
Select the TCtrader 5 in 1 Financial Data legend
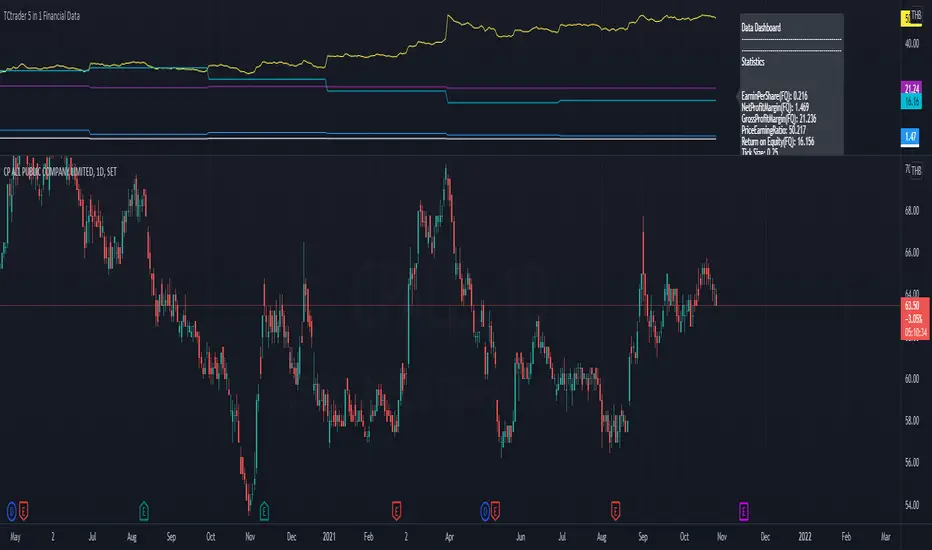tap(42, 16)
